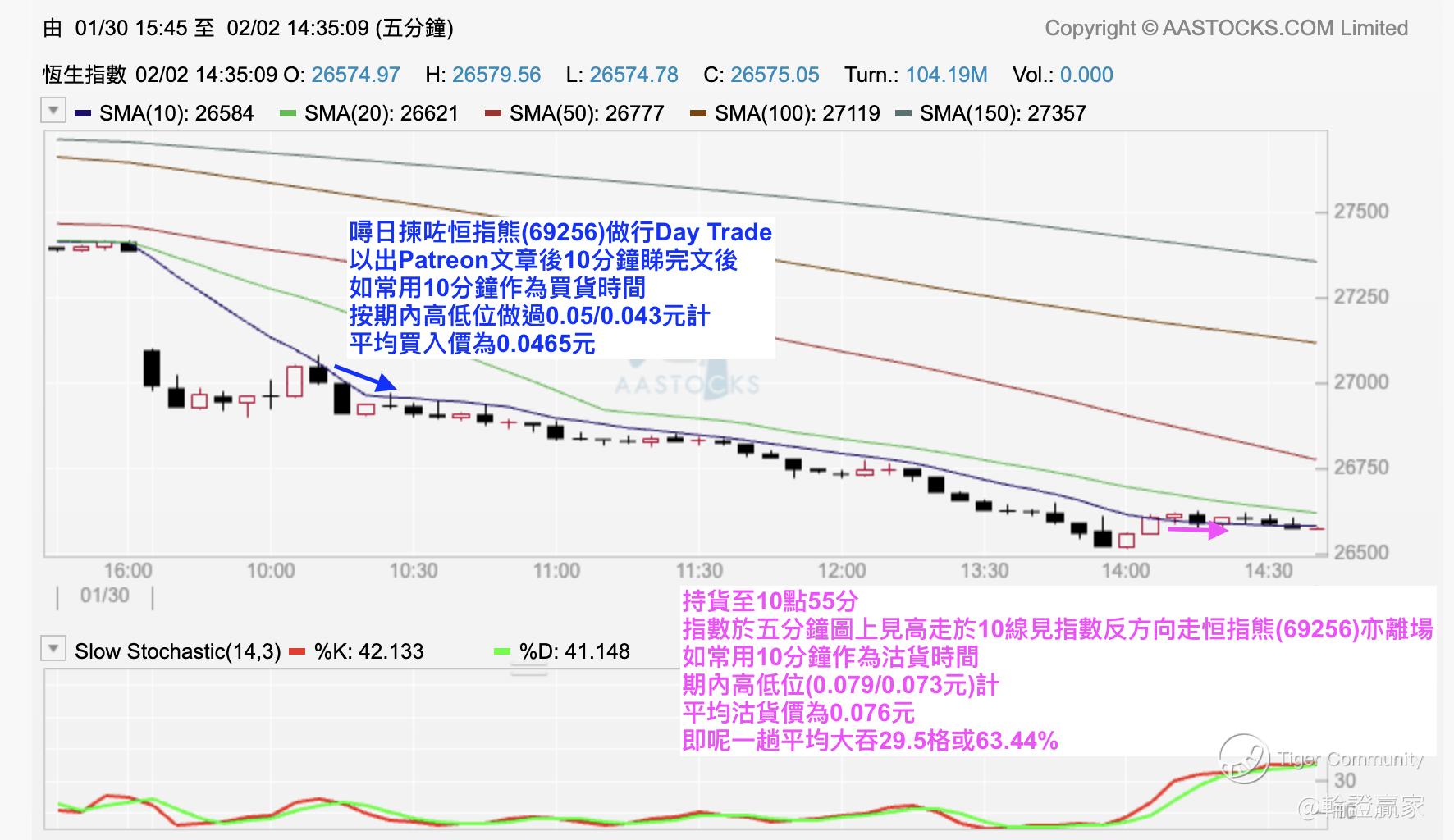This screenshot has height=840, width=1454.
Task: Click the 11:30 time axis label
Action: [x=699, y=570]
